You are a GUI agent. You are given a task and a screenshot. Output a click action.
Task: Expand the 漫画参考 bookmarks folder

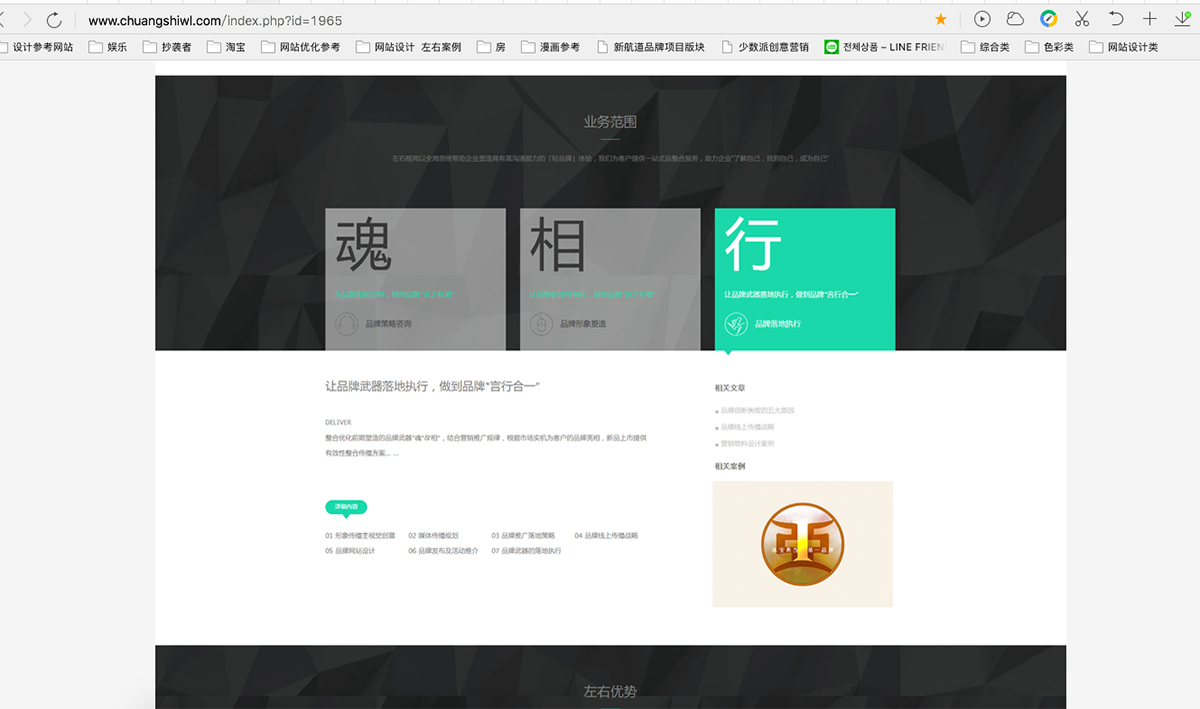click(x=552, y=46)
